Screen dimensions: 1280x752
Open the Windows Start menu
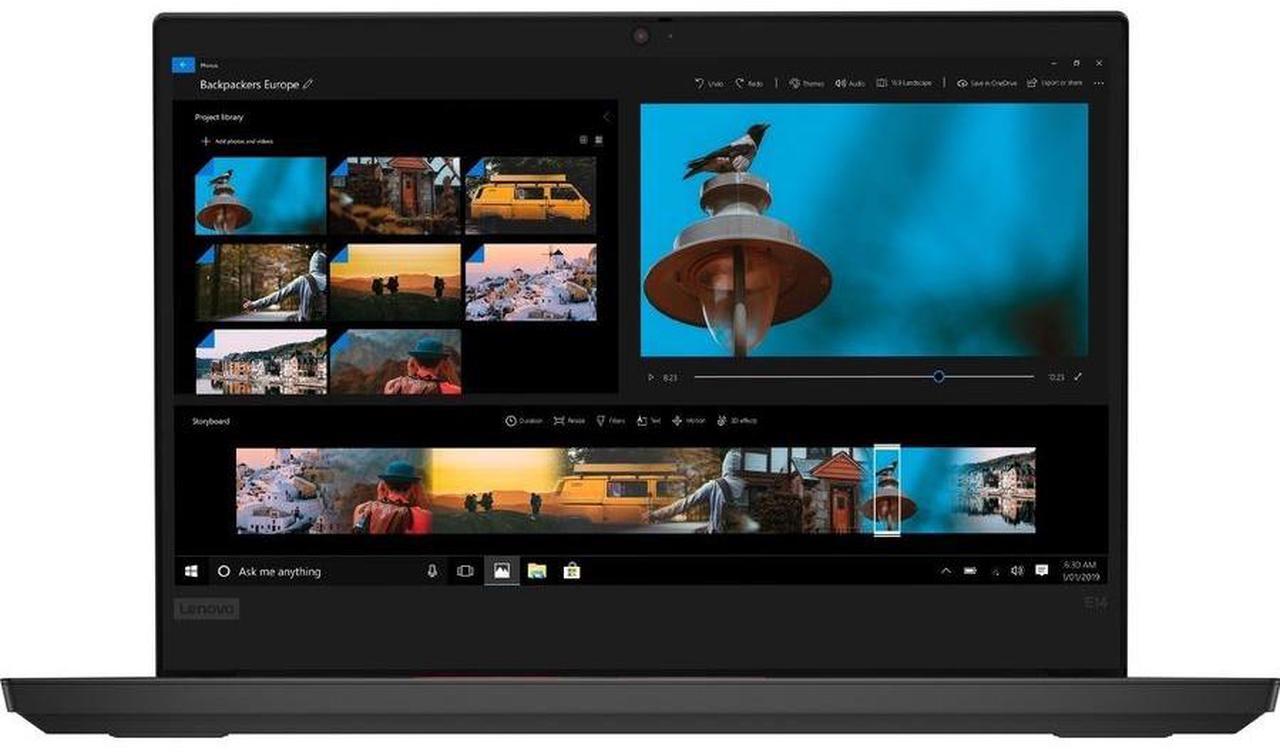pyautogui.click(x=191, y=571)
